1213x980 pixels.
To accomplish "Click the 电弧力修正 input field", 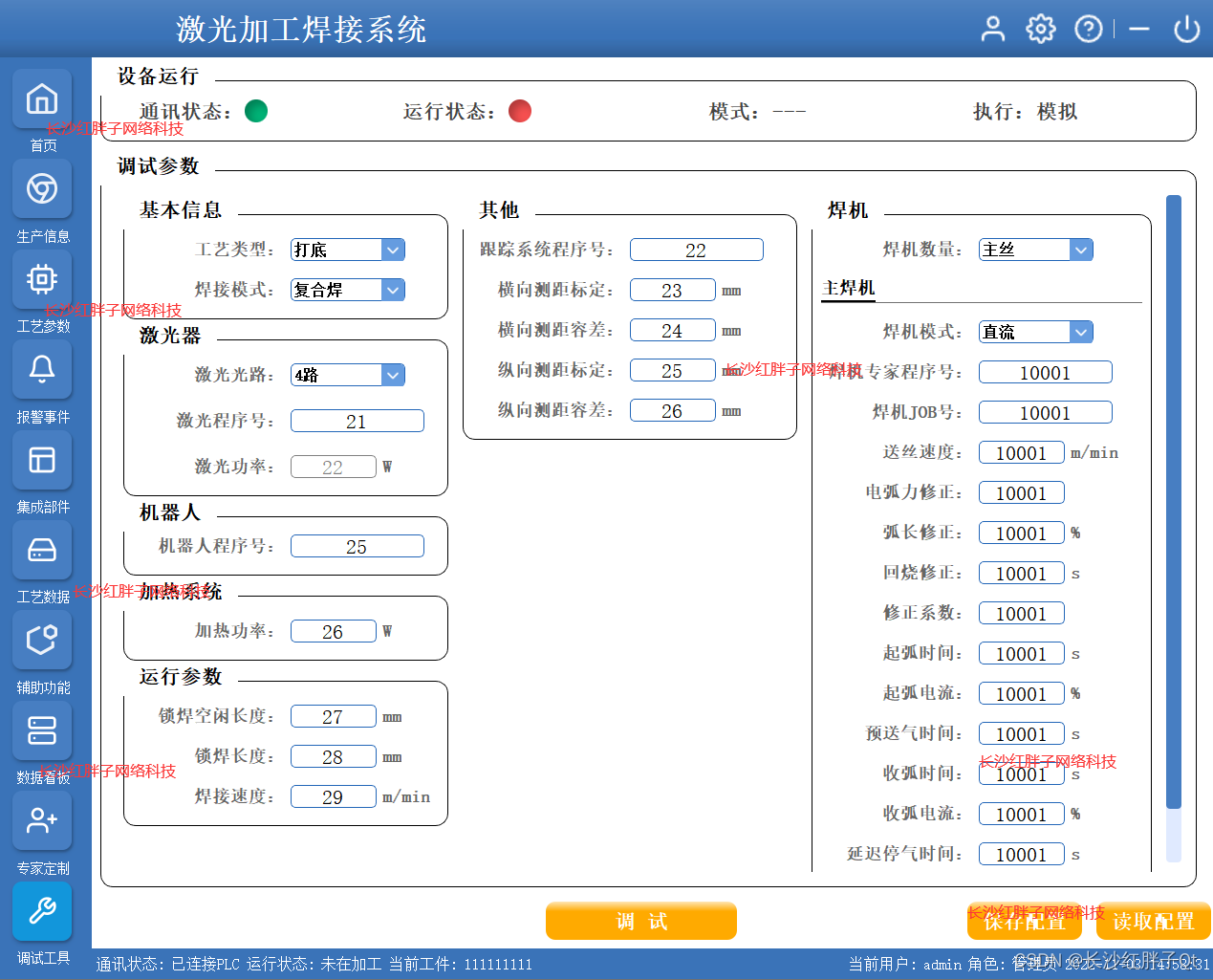I will (x=1022, y=492).
